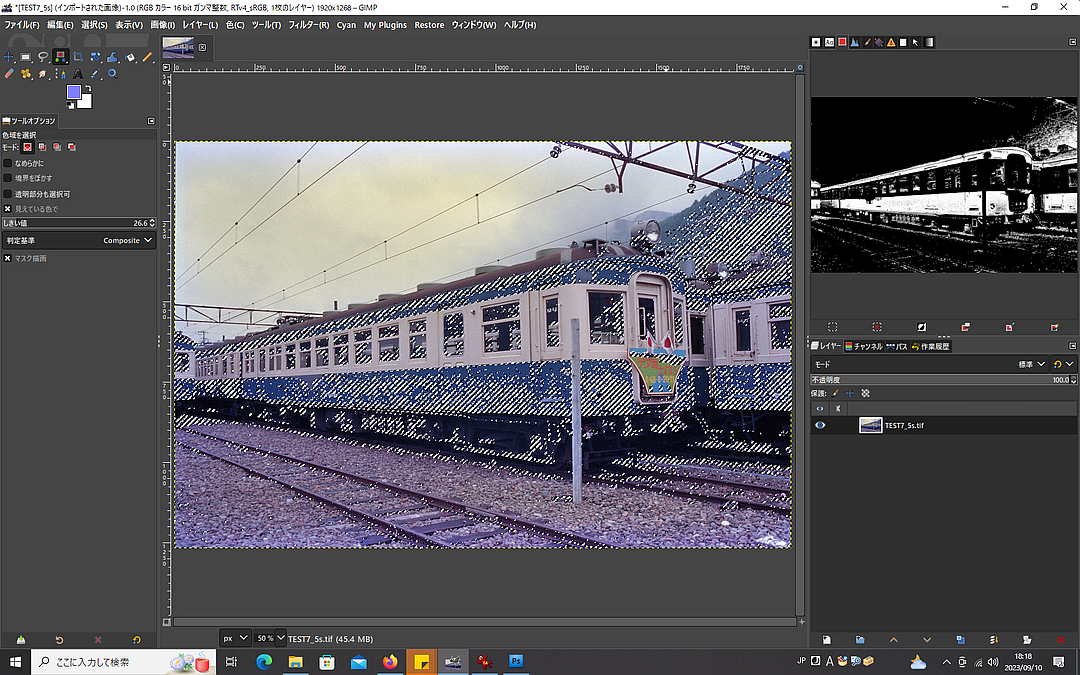Open the layer モード blend mode dropdown

pyautogui.click(x=929, y=364)
